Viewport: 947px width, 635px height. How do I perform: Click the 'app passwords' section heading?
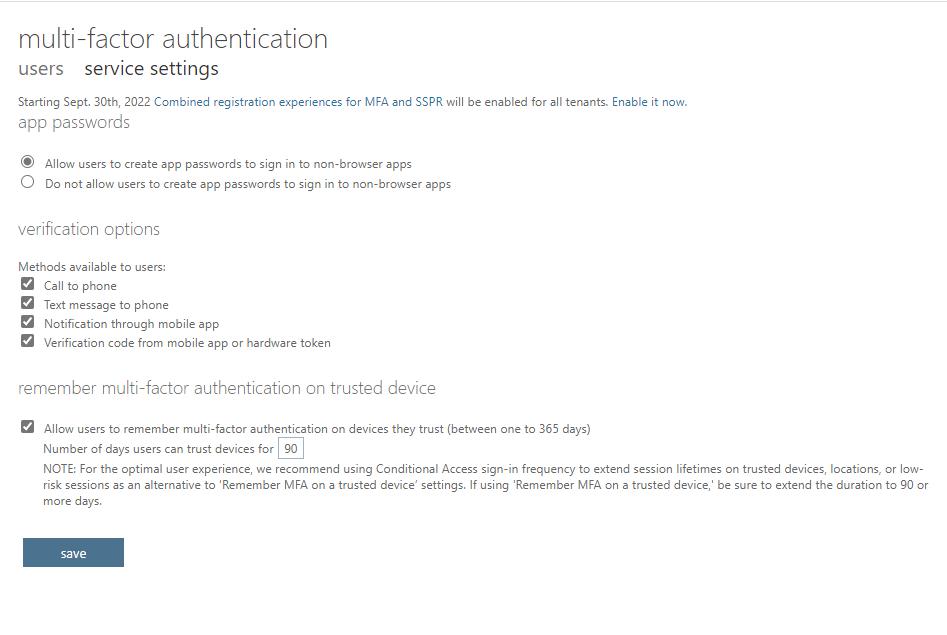(74, 123)
